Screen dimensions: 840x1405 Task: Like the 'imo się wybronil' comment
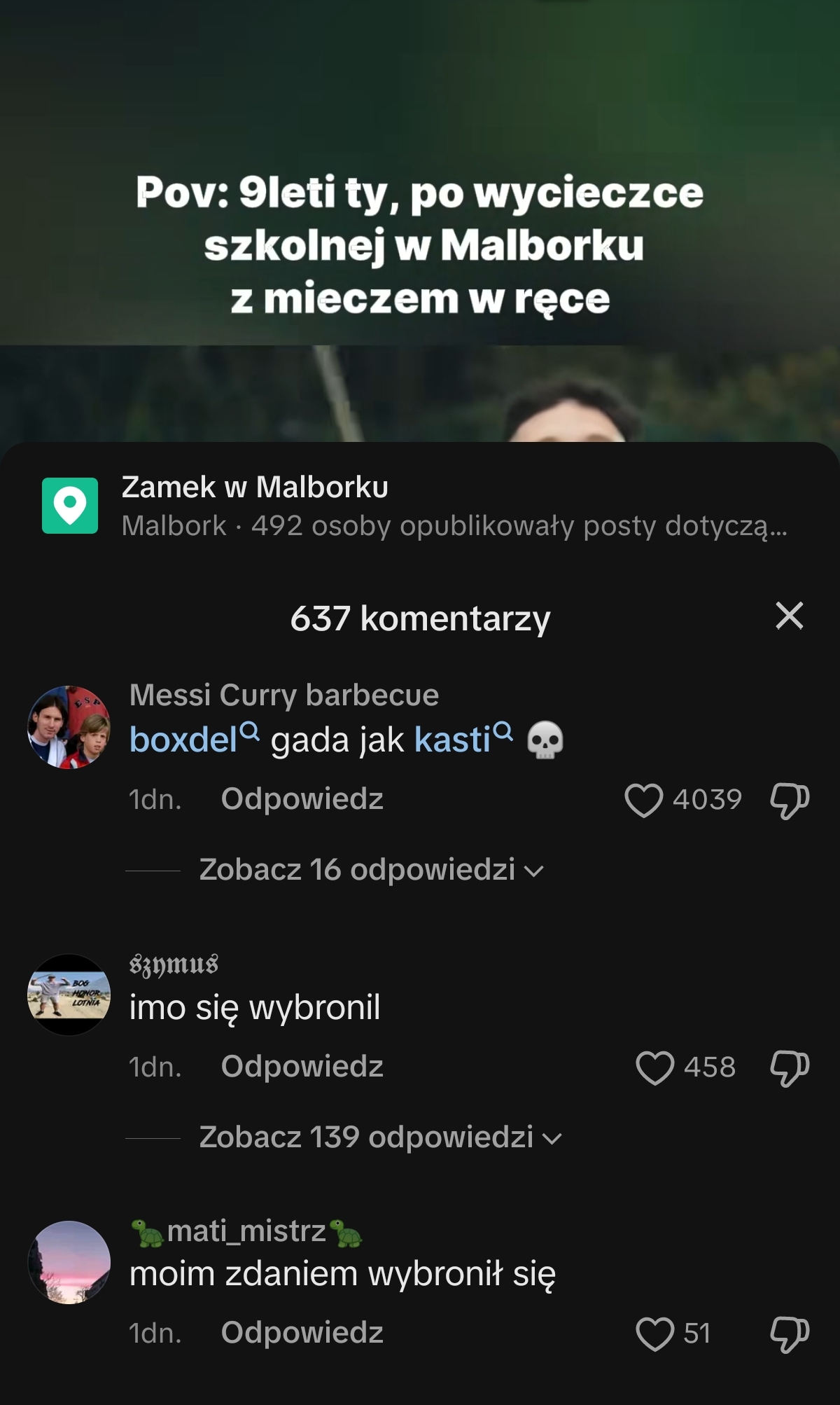pos(654,1067)
